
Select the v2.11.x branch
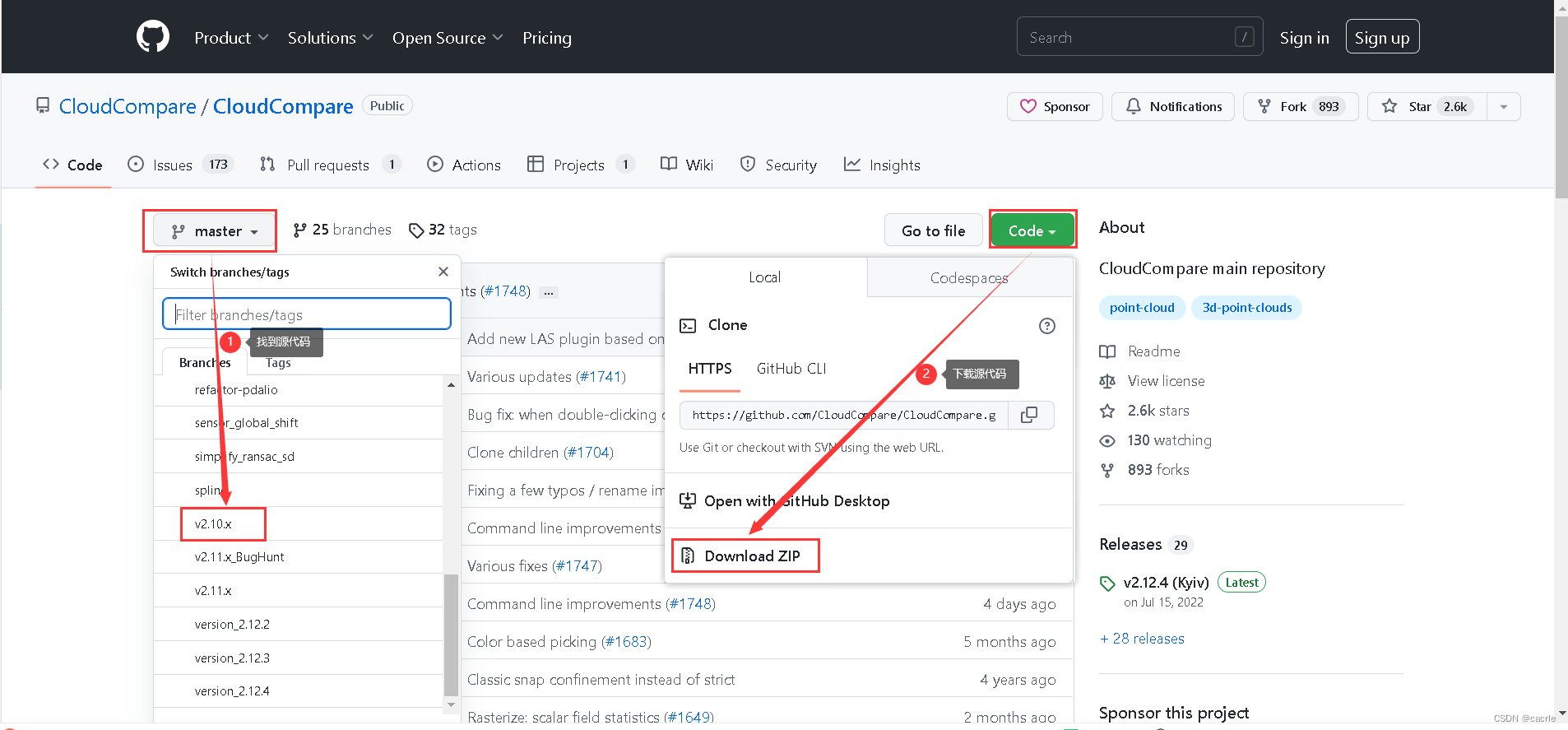[298, 591]
